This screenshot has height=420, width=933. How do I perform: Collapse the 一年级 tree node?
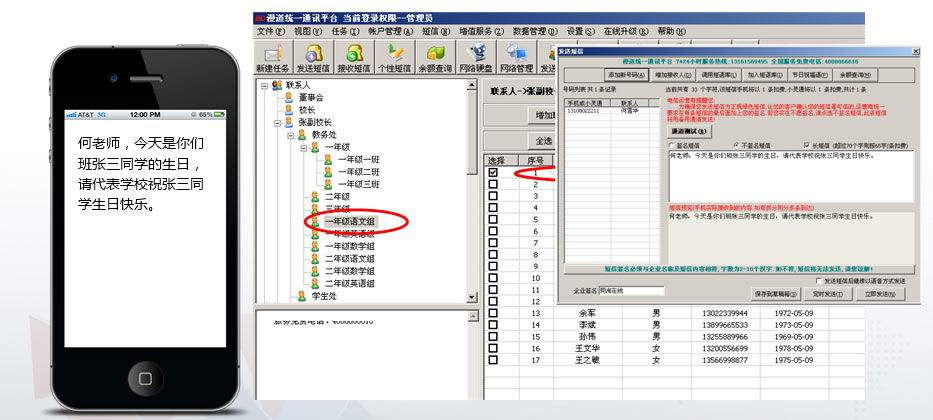point(302,146)
